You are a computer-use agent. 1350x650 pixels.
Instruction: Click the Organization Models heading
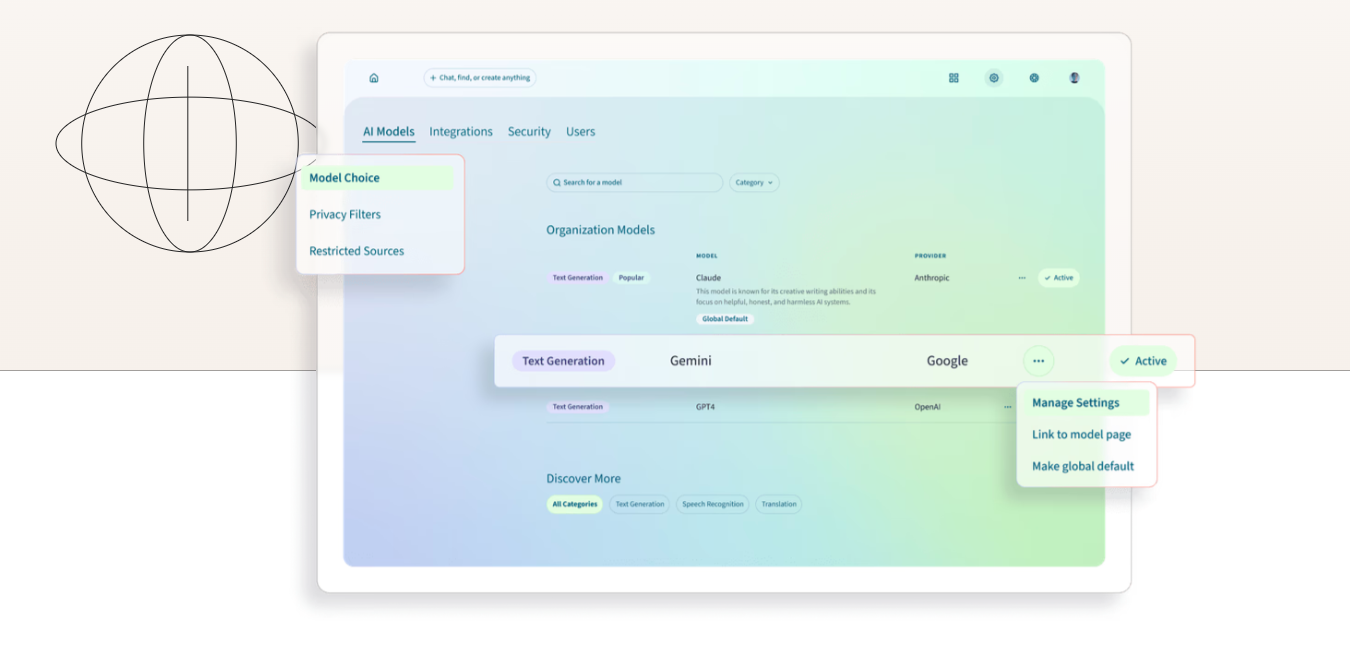pyautogui.click(x=601, y=230)
